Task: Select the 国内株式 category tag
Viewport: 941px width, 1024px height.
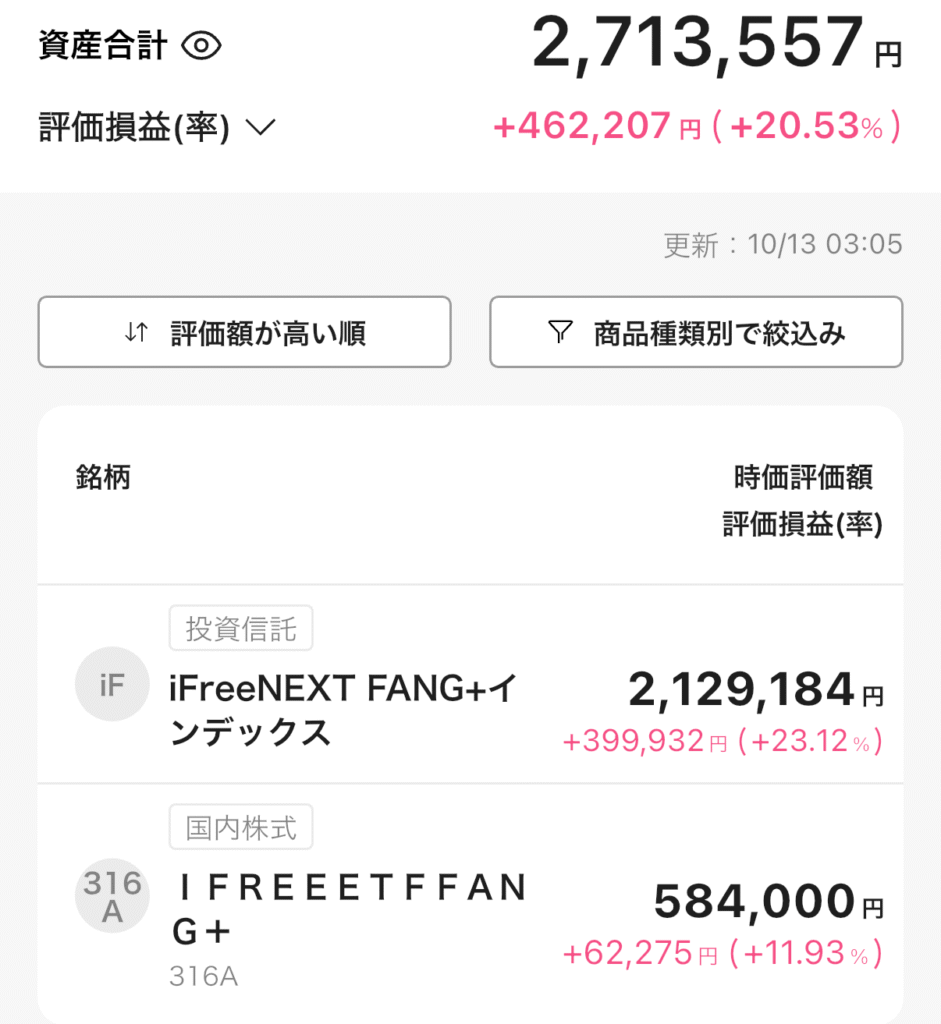Action: tap(241, 827)
